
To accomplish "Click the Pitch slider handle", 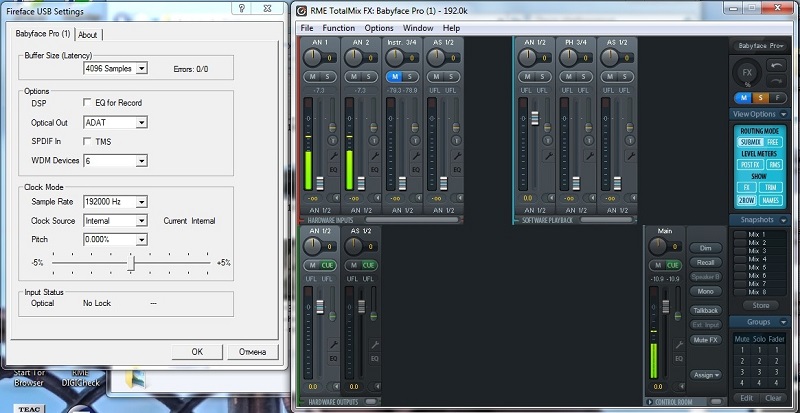I will (130, 262).
